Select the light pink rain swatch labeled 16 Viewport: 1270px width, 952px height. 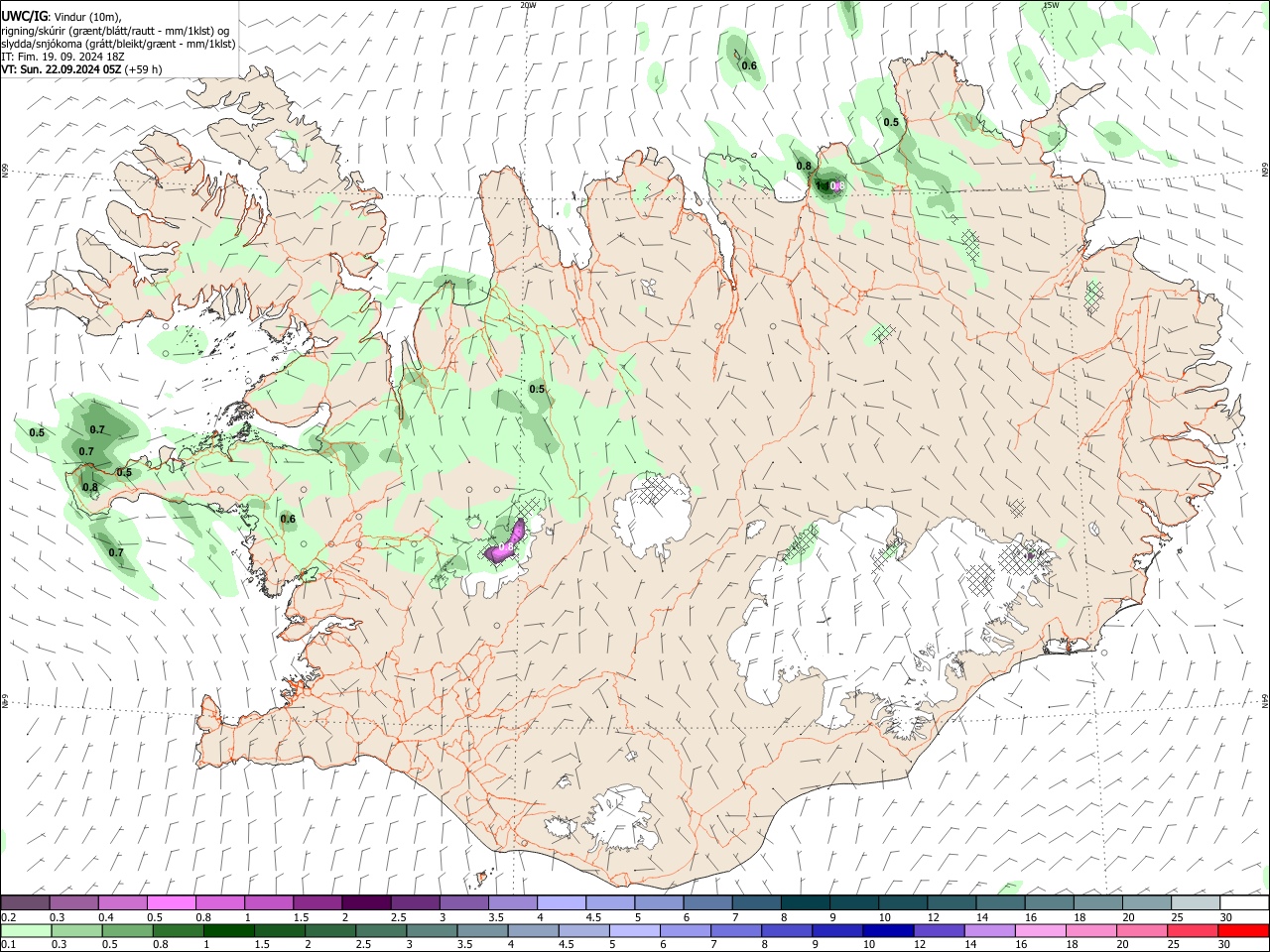(1040, 930)
